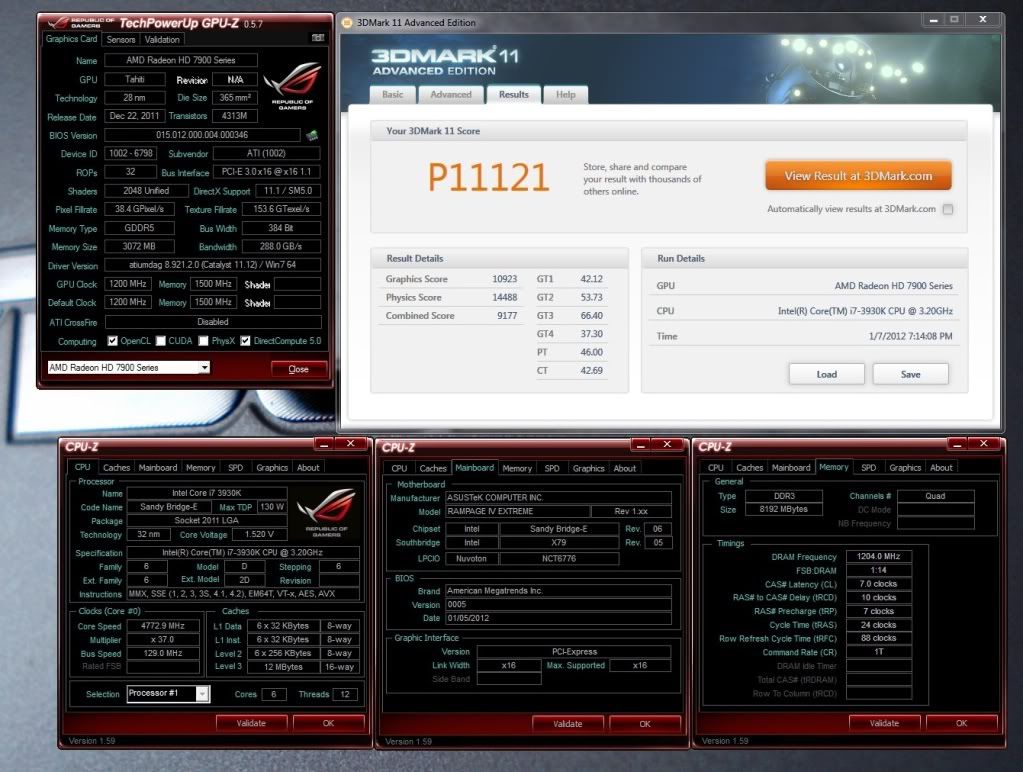1023x772 pixels.
Task: Click the ROG logo in CPU-Z processor window
Action: click(326, 512)
